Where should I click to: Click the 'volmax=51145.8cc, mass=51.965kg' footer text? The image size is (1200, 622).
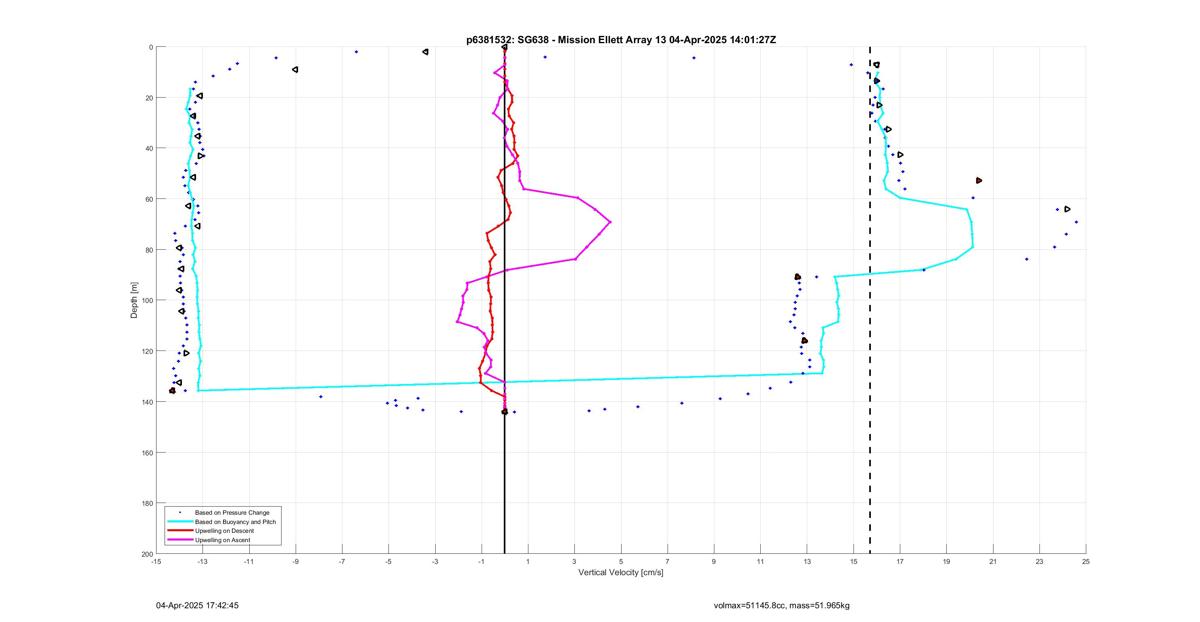click(x=781, y=605)
